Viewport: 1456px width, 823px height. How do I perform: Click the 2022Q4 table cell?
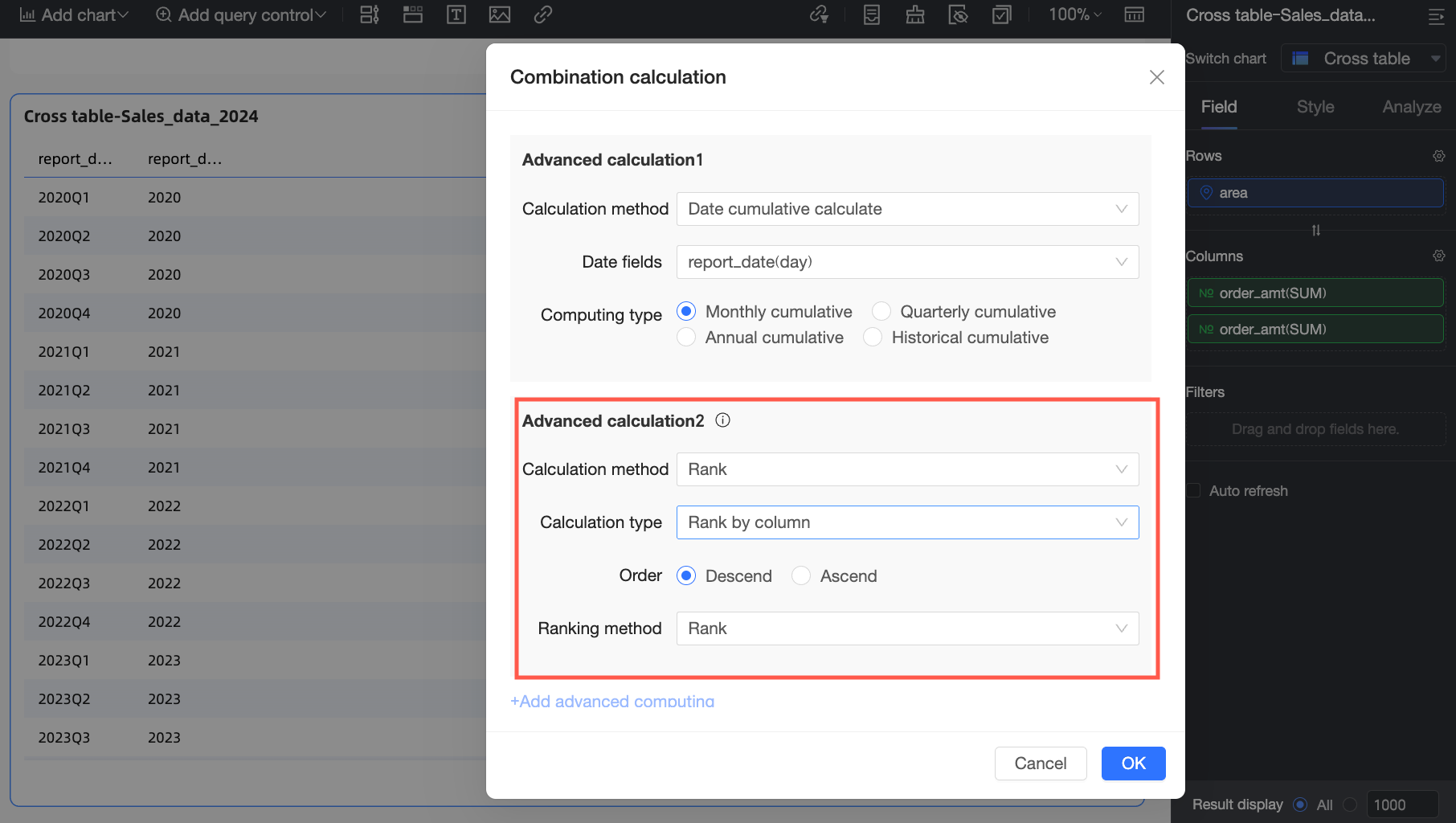pos(64,621)
